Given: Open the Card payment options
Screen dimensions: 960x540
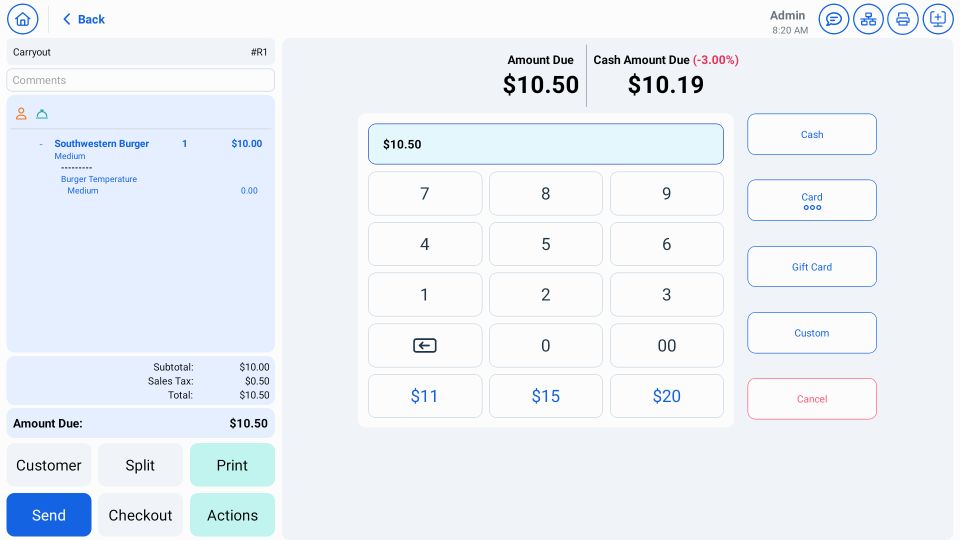Looking at the screenshot, I should (x=811, y=200).
